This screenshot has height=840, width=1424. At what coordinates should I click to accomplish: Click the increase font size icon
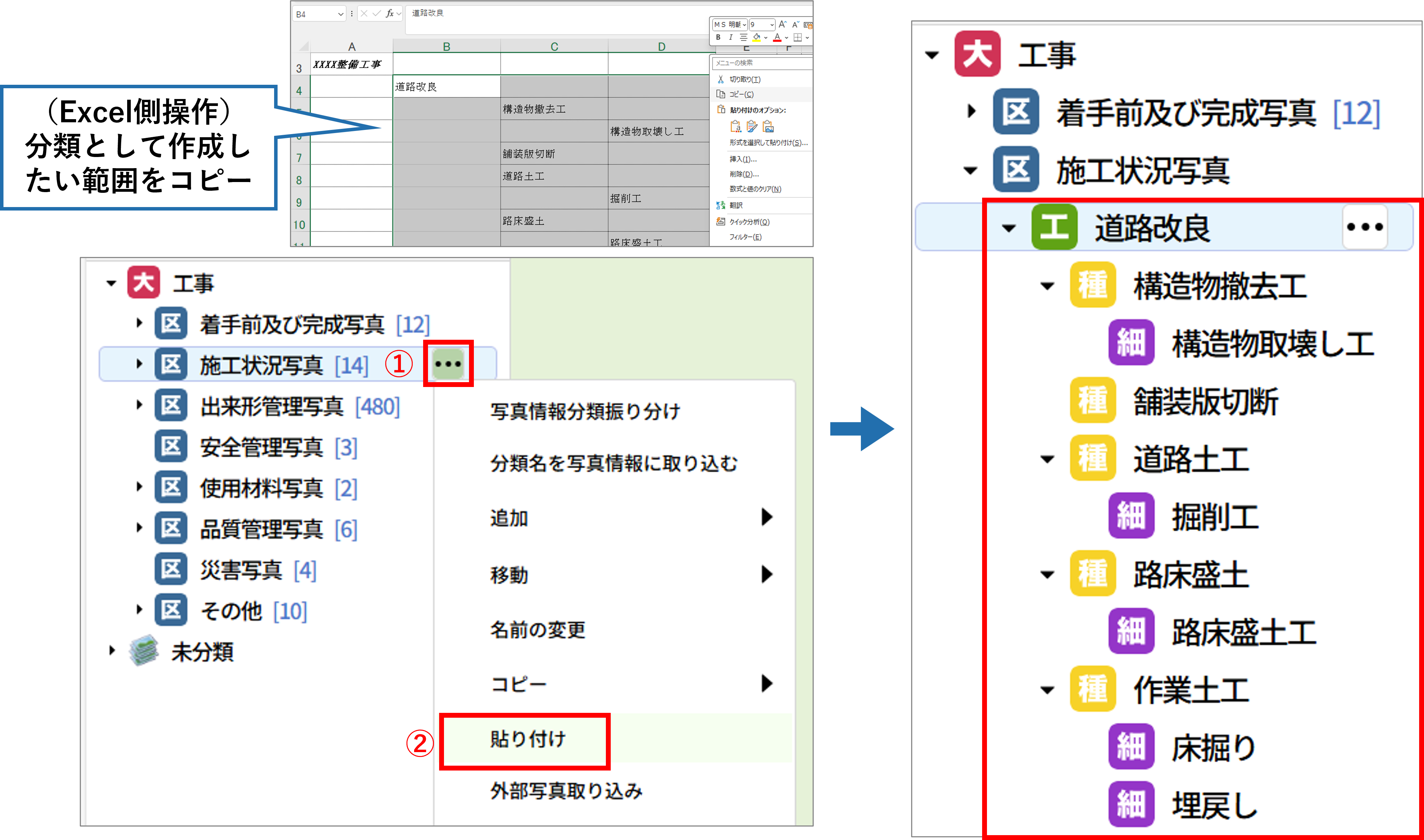pos(782,24)
